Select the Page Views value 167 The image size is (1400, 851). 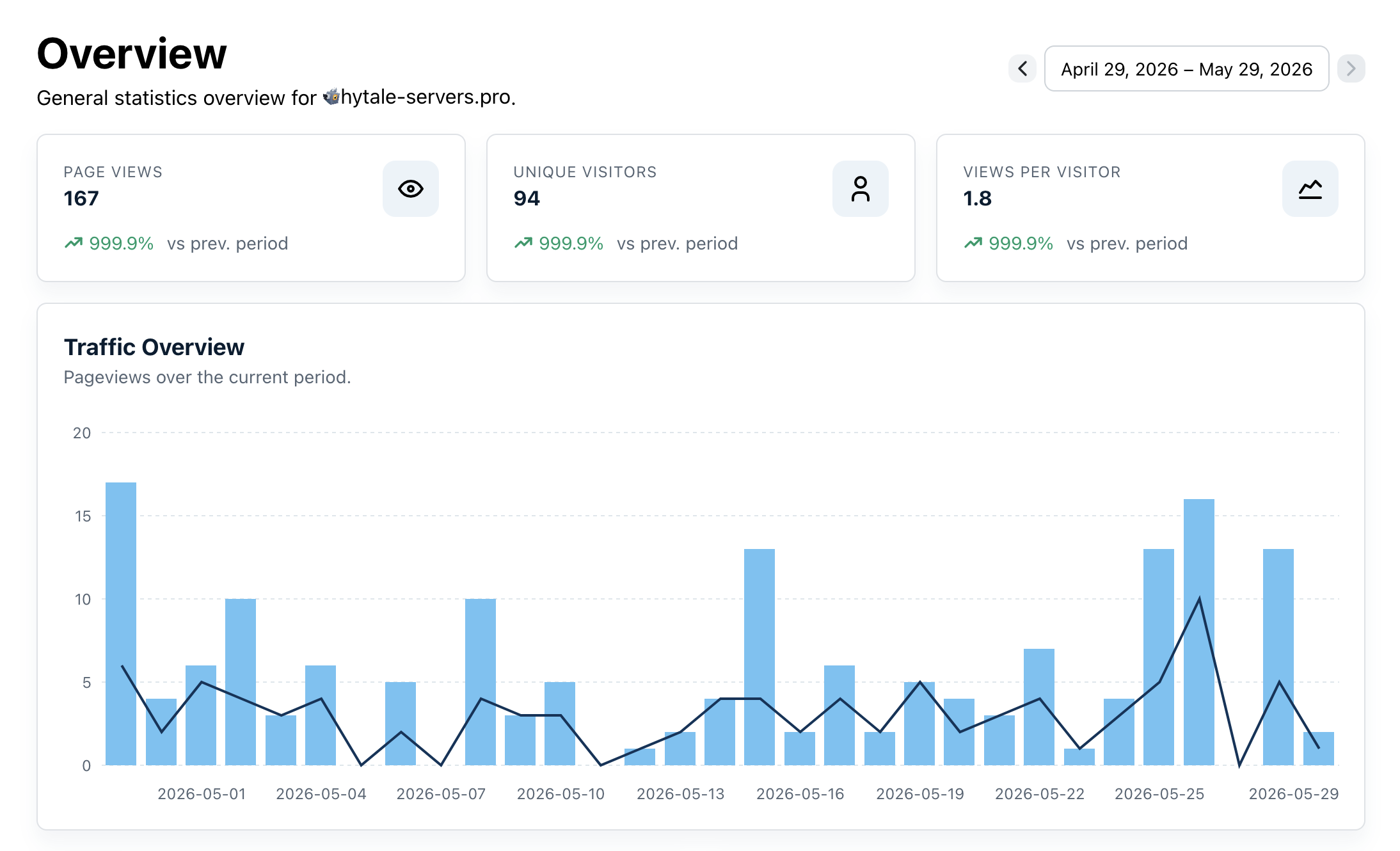click(81, 198)
